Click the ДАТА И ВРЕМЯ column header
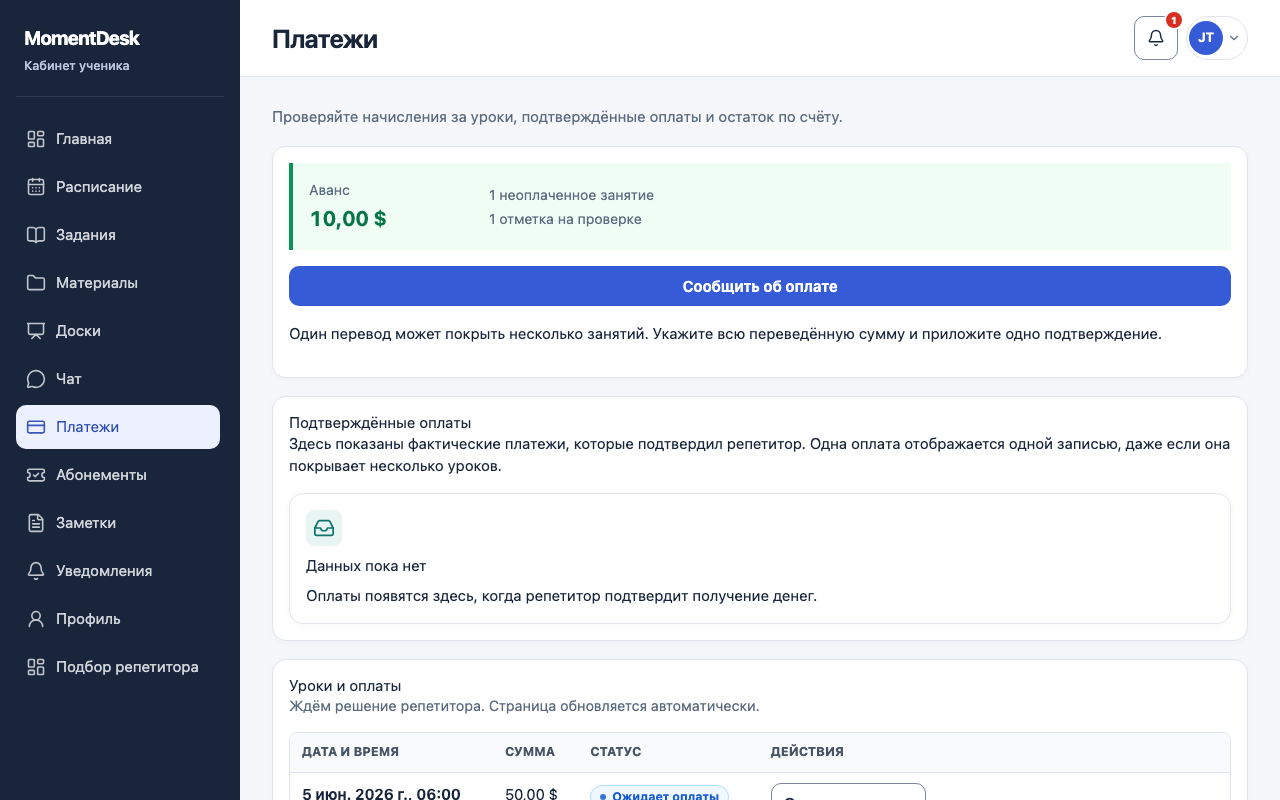The height and width of the screenshot is (800, 1280). pyautogui.click(x=350, y=752)
